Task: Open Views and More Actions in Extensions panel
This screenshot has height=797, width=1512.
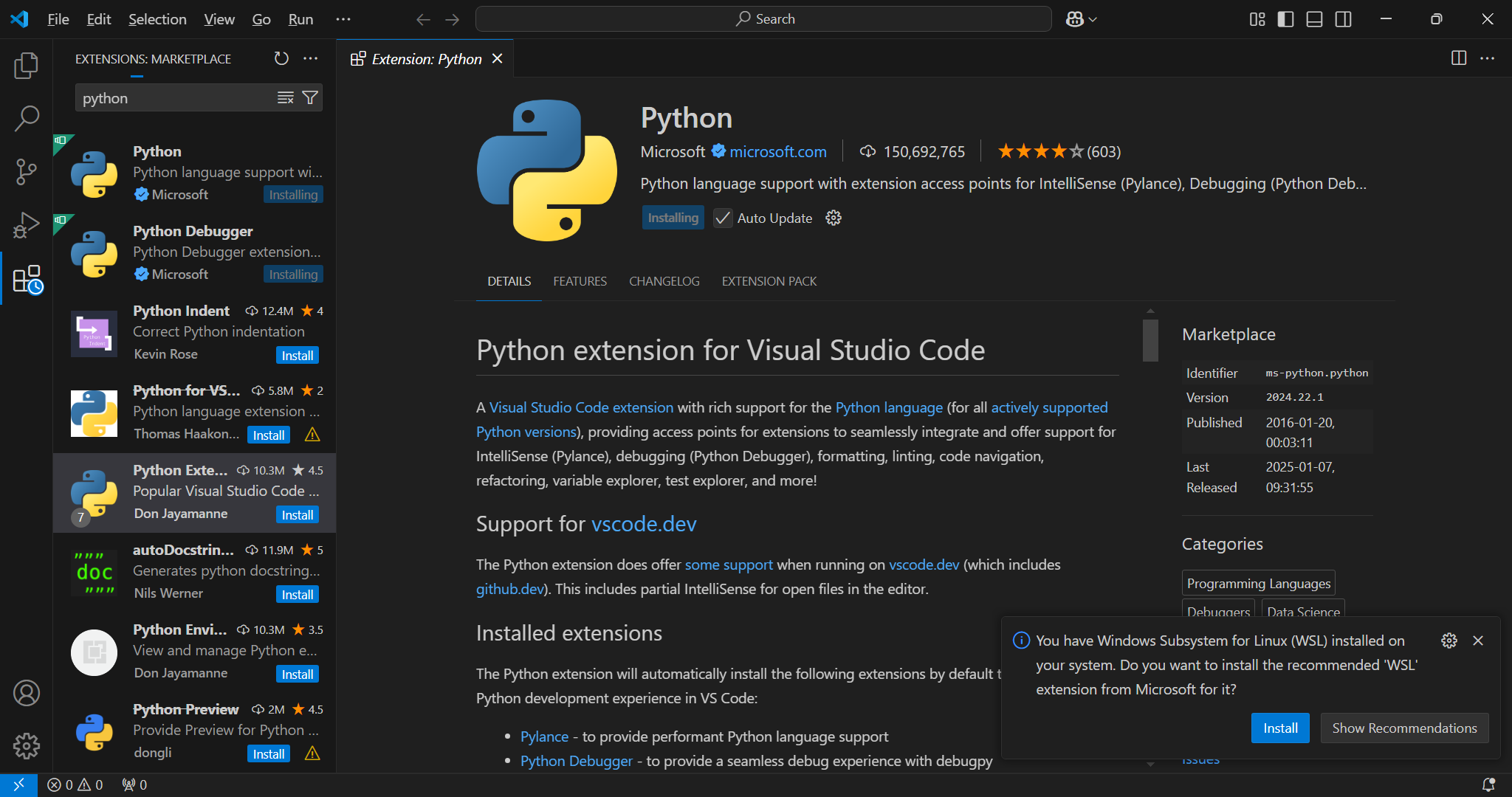Action: coord(310,58)
